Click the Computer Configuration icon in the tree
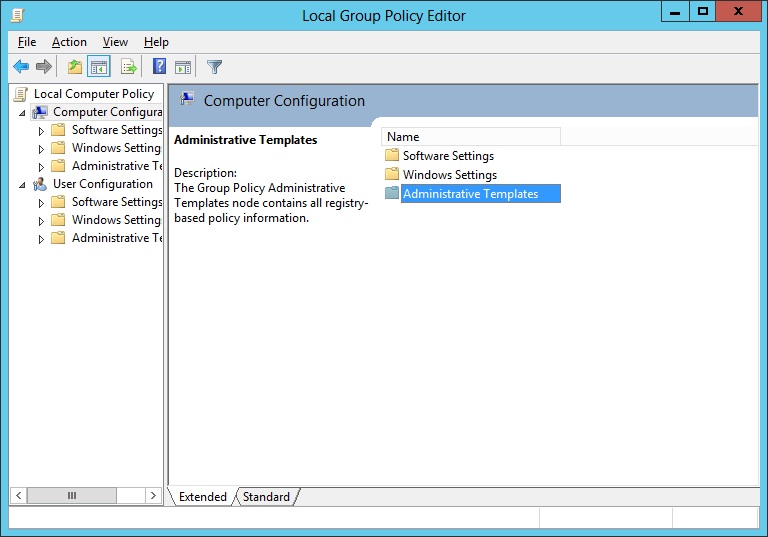 pyautogui.click(x=40, y=112)
